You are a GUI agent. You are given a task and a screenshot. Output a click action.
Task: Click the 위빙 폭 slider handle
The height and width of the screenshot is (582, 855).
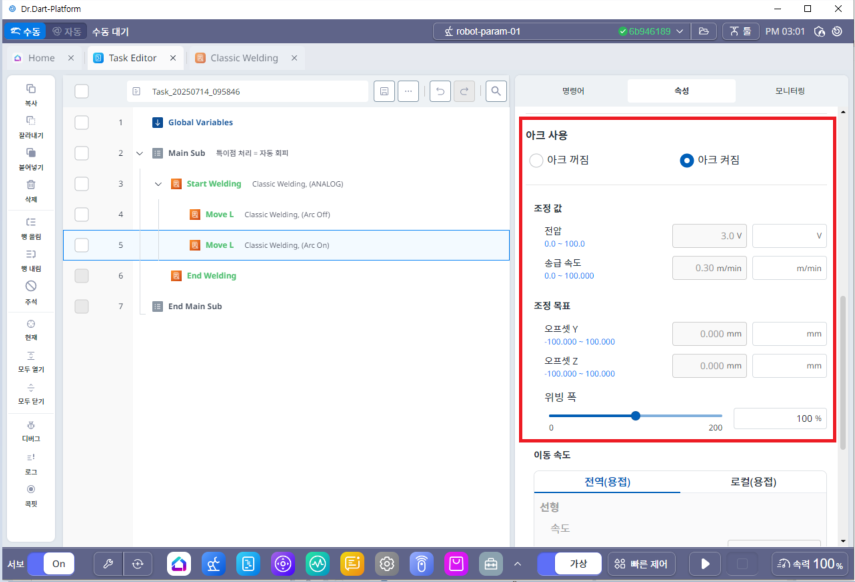(x=635, y=416)
